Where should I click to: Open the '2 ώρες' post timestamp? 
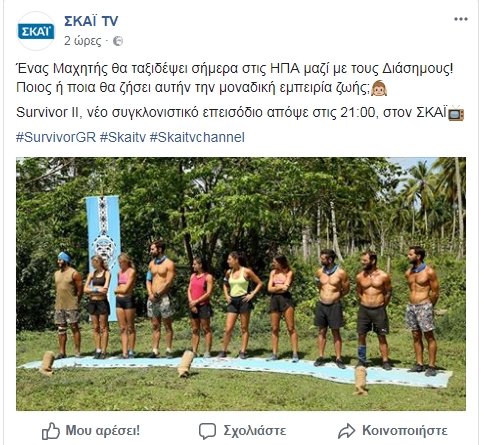click(83, 41)
